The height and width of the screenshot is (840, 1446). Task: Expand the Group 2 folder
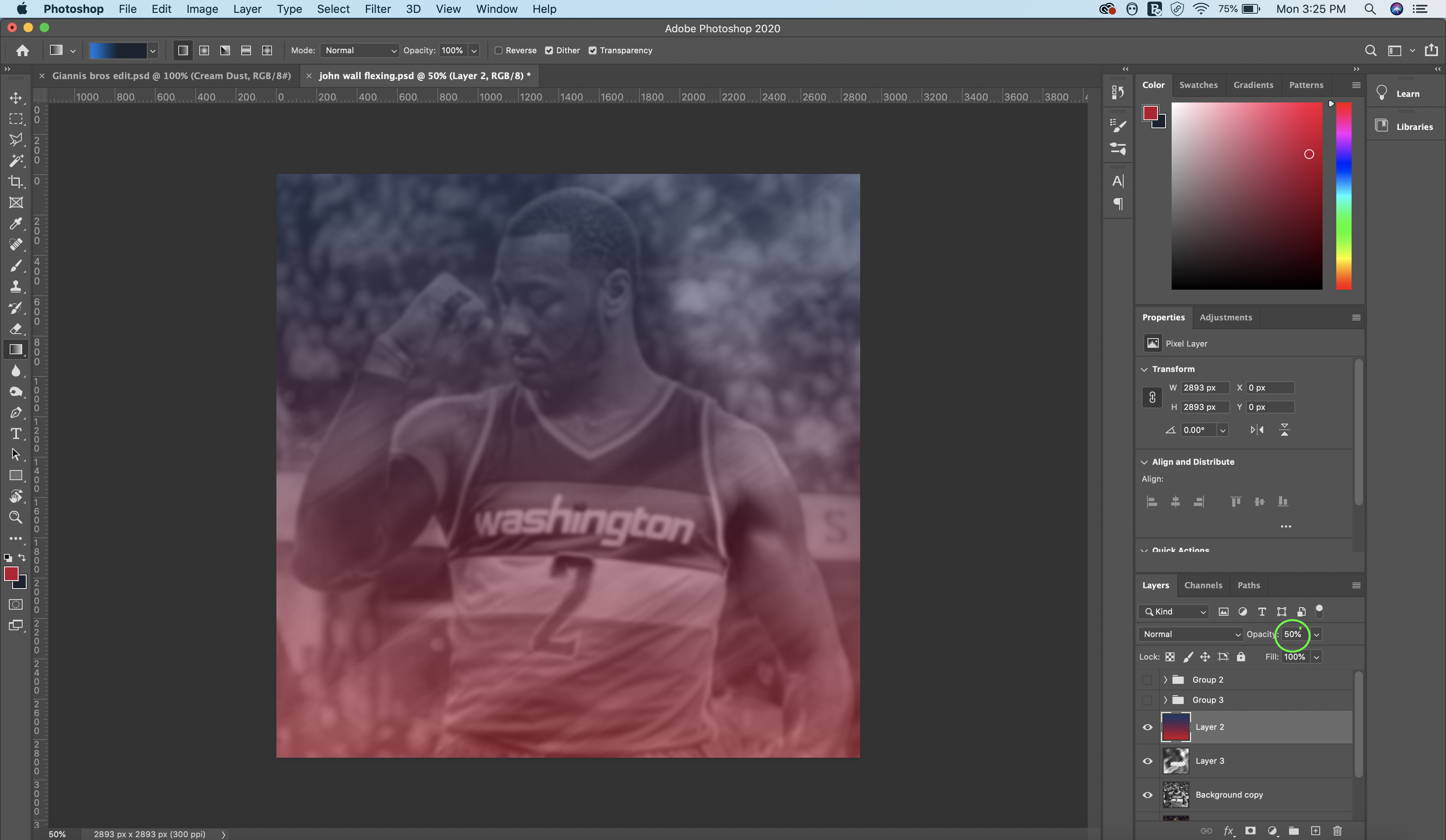[1166, 680]
